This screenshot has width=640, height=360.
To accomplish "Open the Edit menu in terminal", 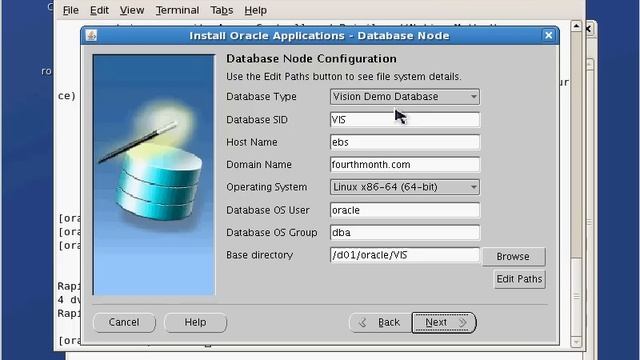I will (99, 10).
